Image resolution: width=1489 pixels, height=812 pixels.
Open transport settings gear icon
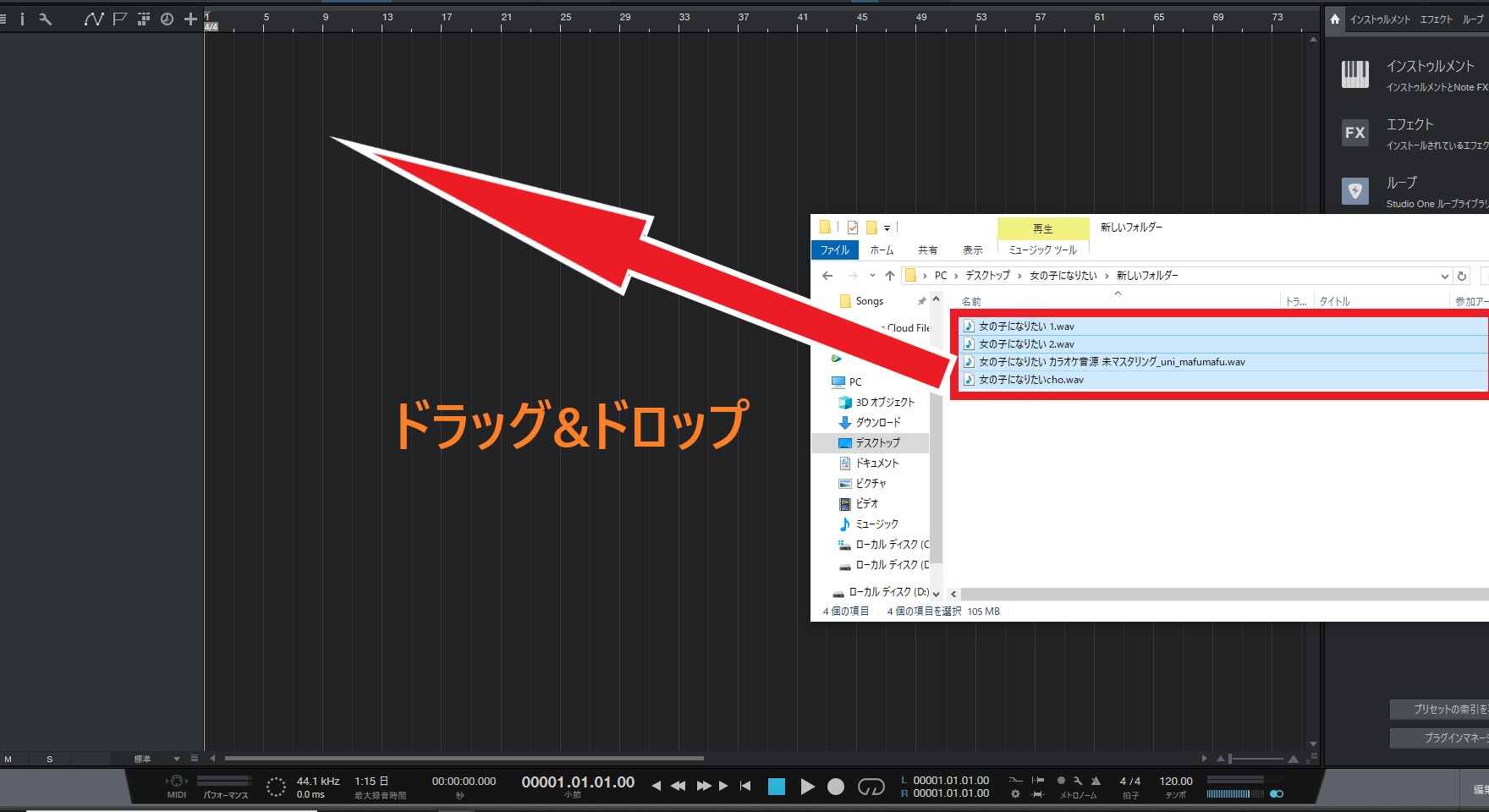pos(1015,794)
